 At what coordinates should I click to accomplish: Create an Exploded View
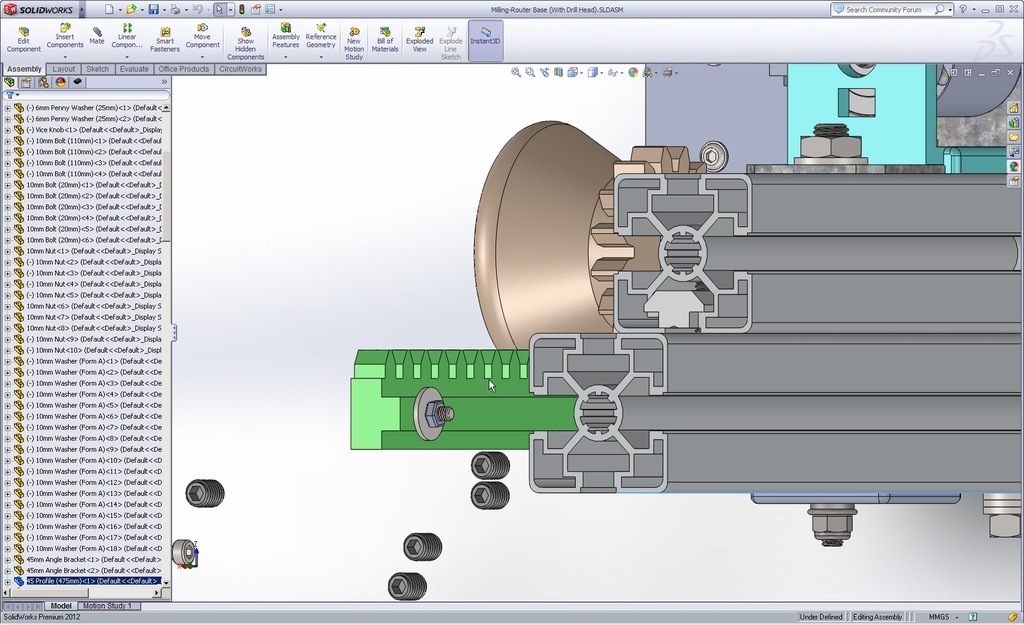tap(419, 38)
